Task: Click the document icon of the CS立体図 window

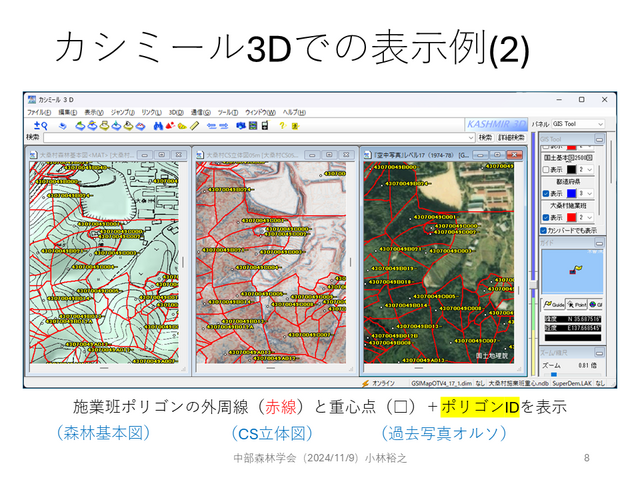Action: click(x=200, y=155)
